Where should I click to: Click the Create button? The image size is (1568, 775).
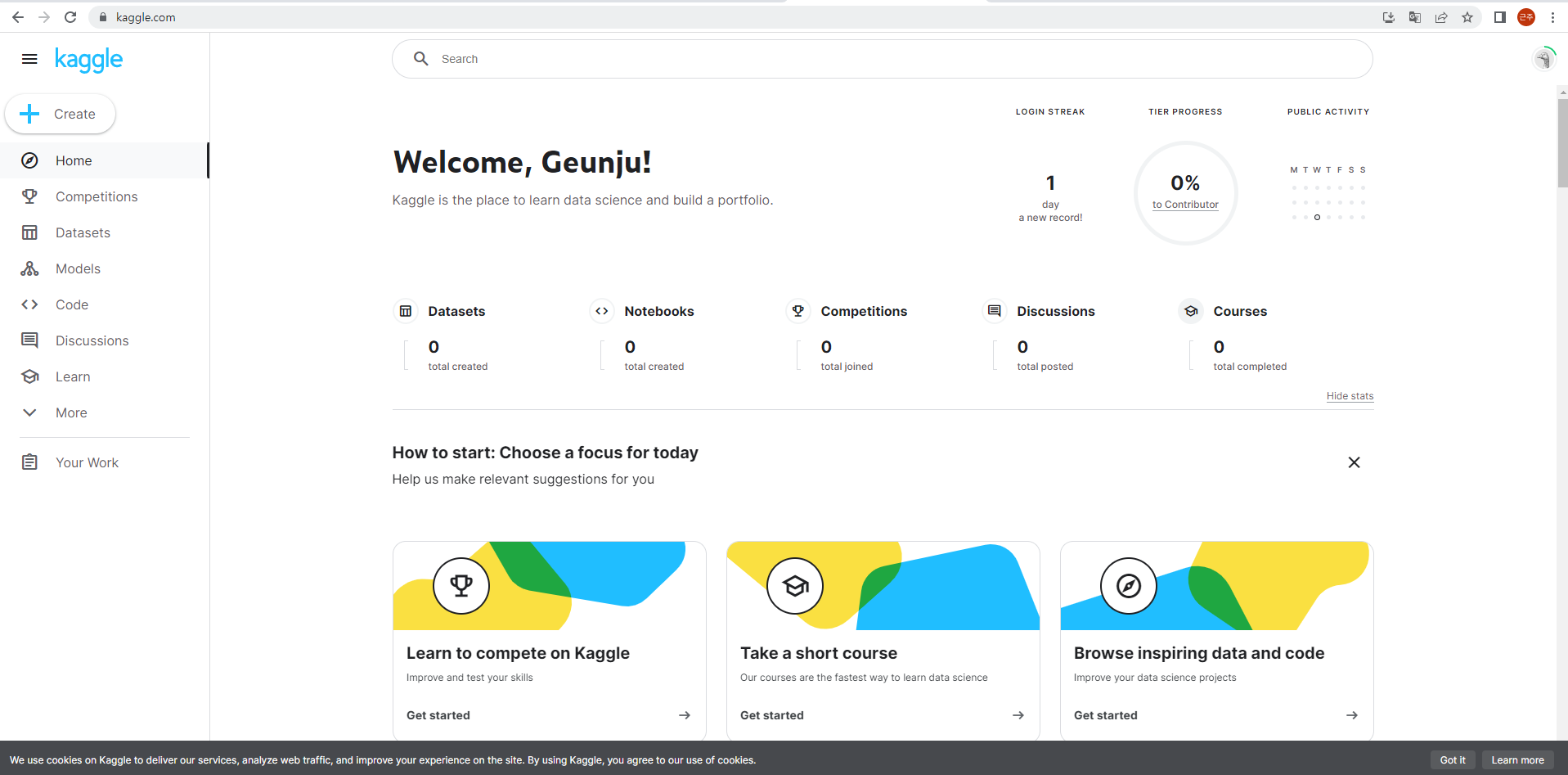click(x=60, y=114)
